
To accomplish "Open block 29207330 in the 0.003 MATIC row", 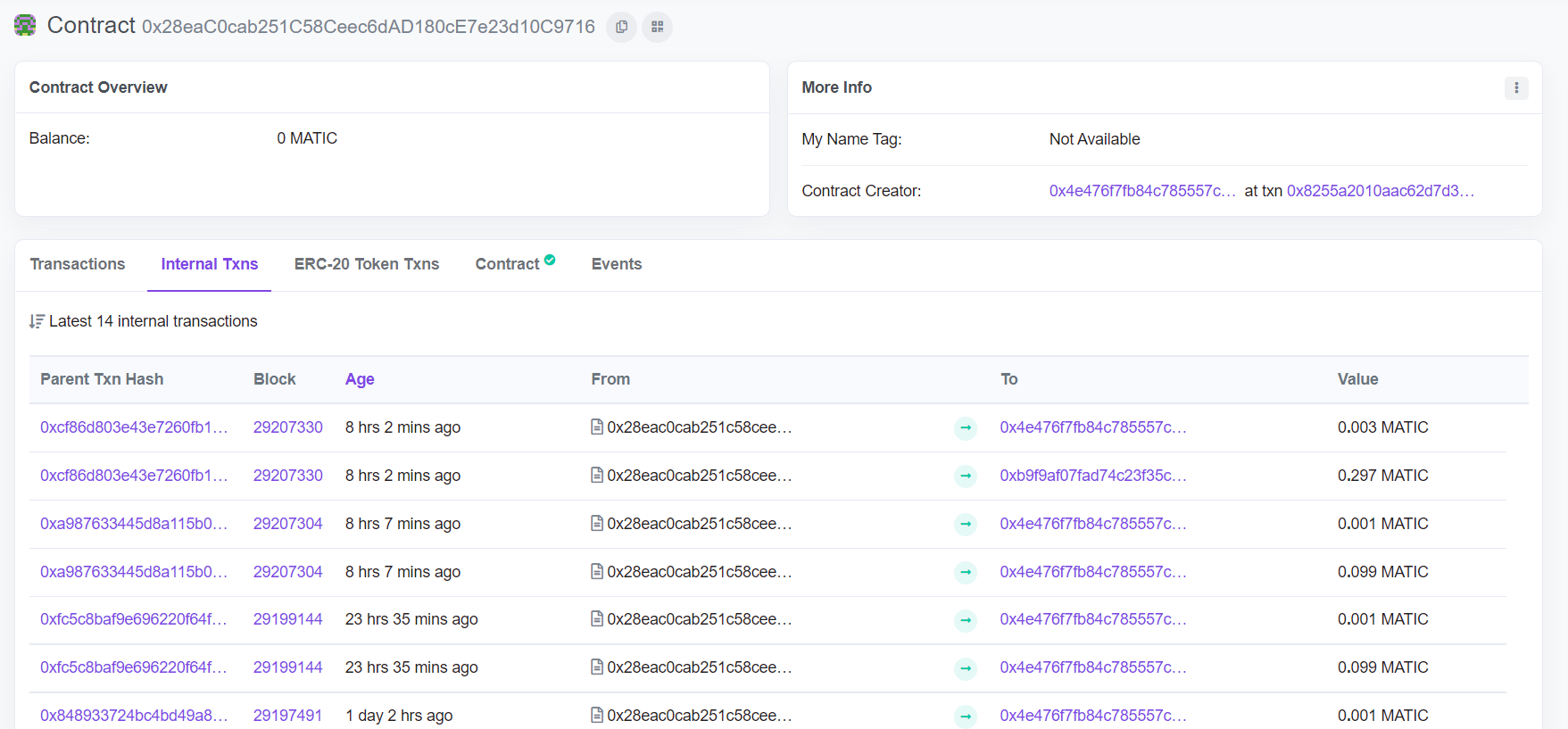I will [288, 427].
